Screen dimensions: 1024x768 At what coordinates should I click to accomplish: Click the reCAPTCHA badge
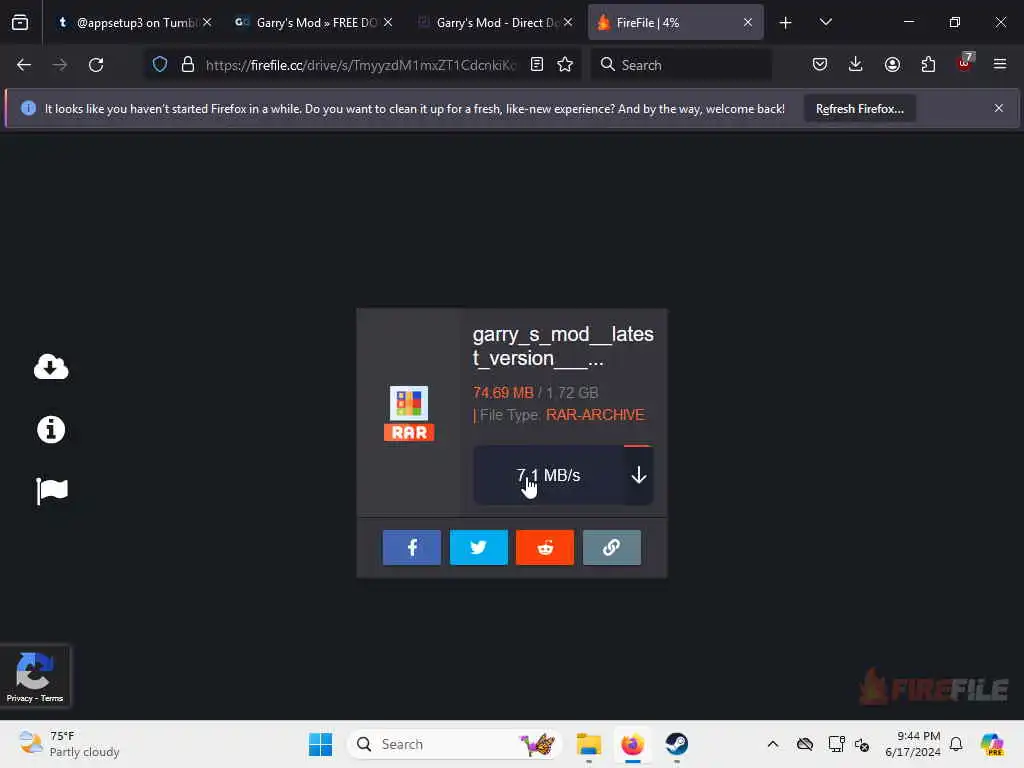click(35, 675)
